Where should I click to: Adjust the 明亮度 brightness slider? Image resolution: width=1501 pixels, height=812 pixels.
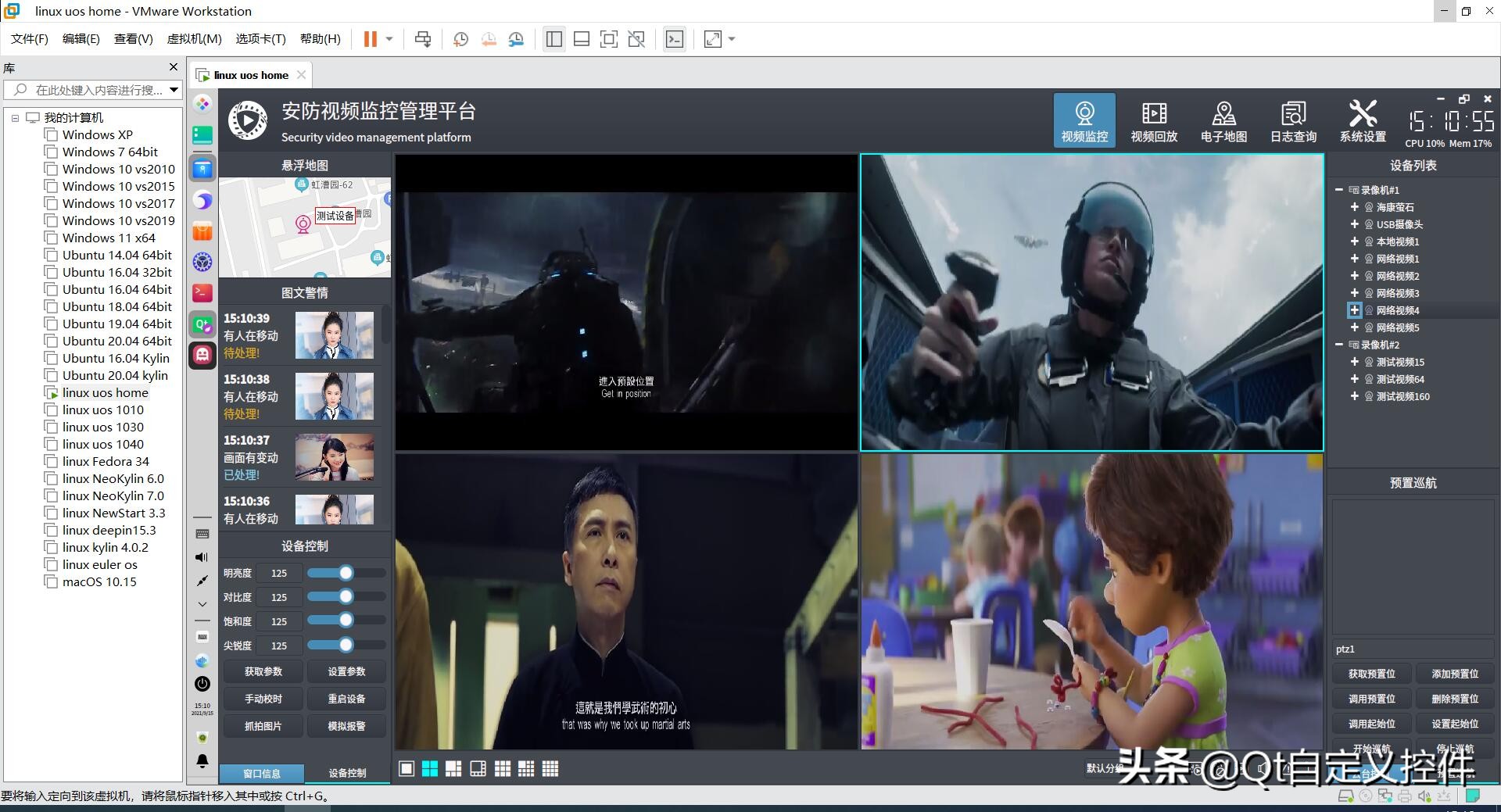[346, 573]
